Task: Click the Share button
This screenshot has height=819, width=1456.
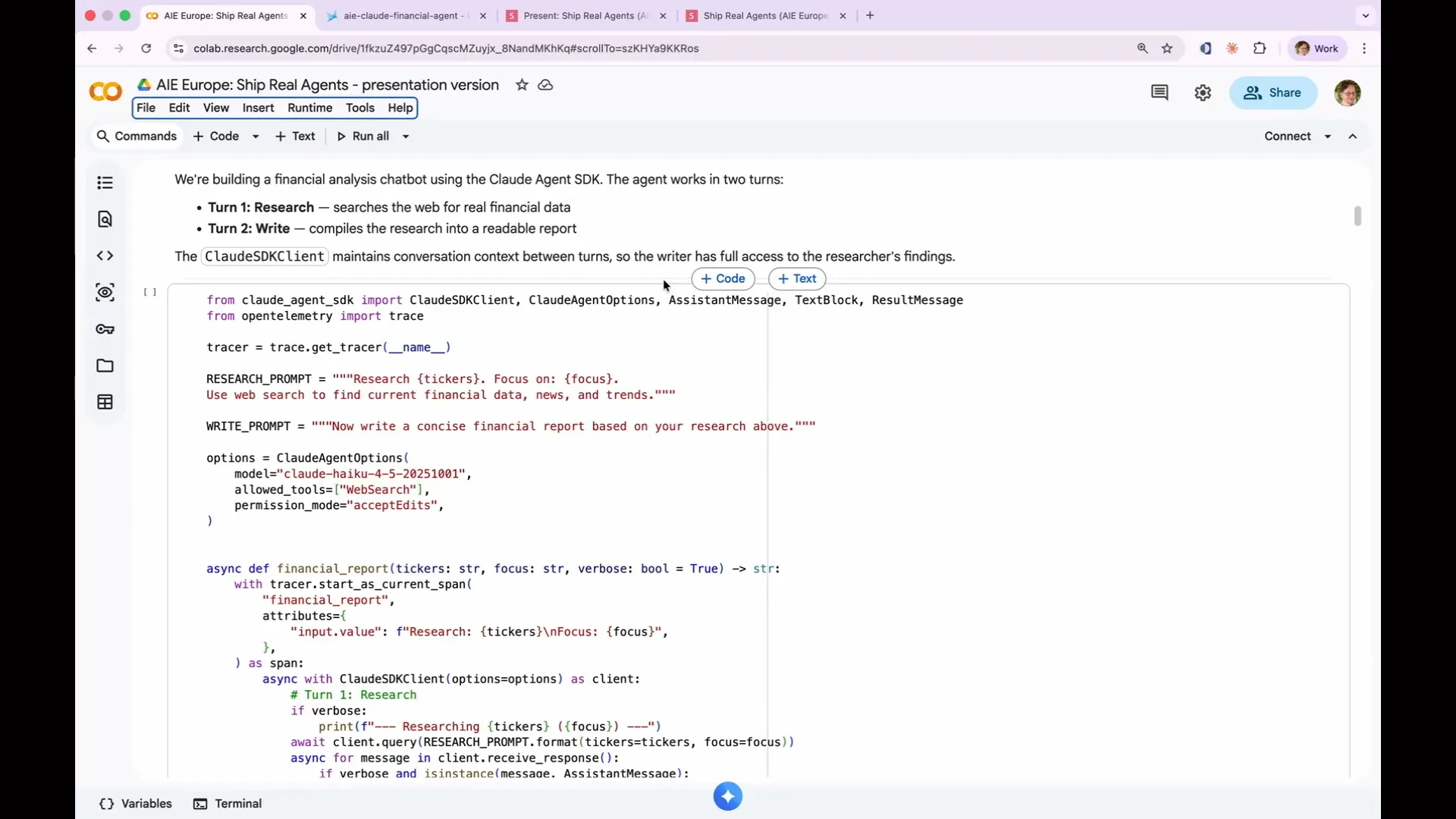Action: coord(1272,93)
